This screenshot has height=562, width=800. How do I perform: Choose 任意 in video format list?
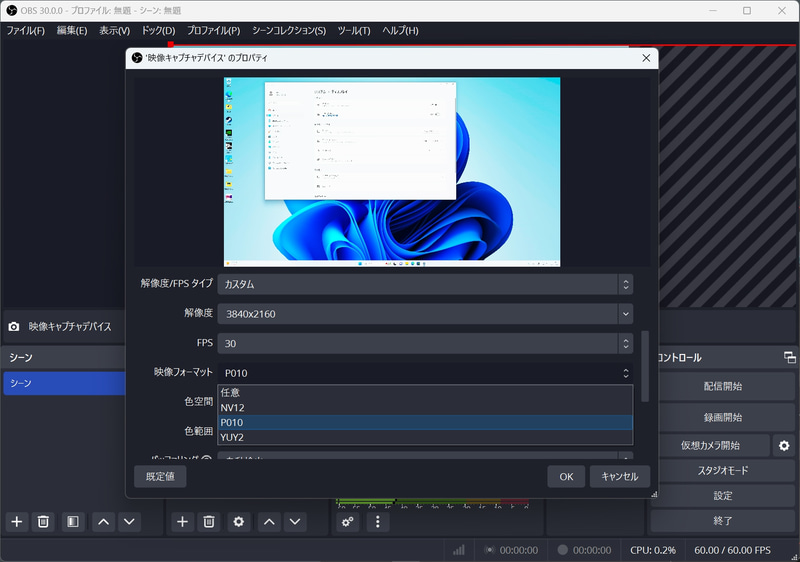point(425,392)
